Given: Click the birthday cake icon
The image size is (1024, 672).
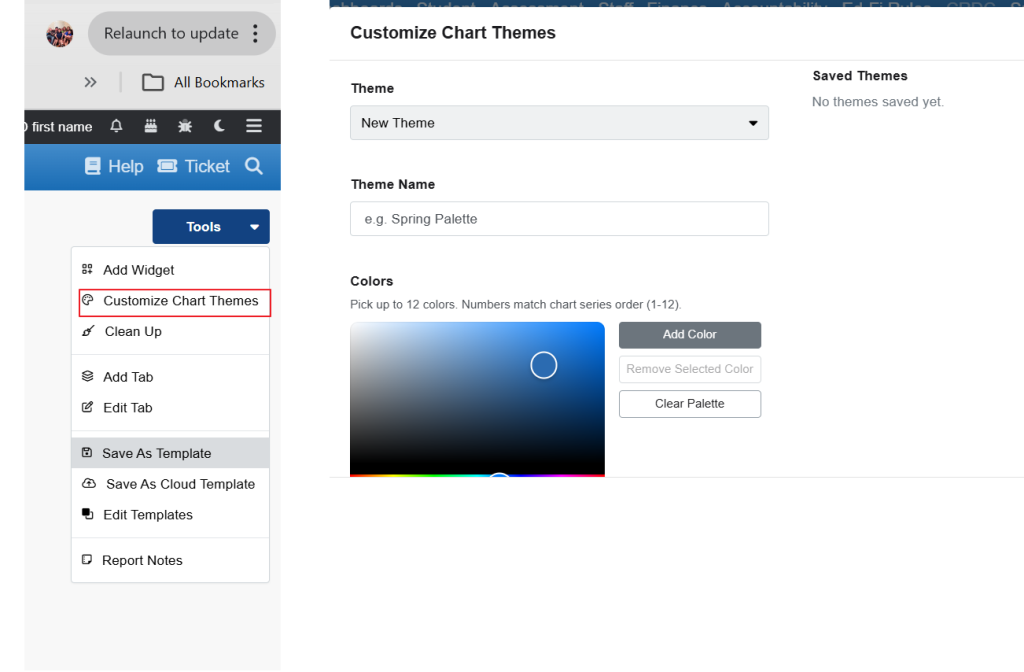Looking at the screenshot, I should [151, 126].
